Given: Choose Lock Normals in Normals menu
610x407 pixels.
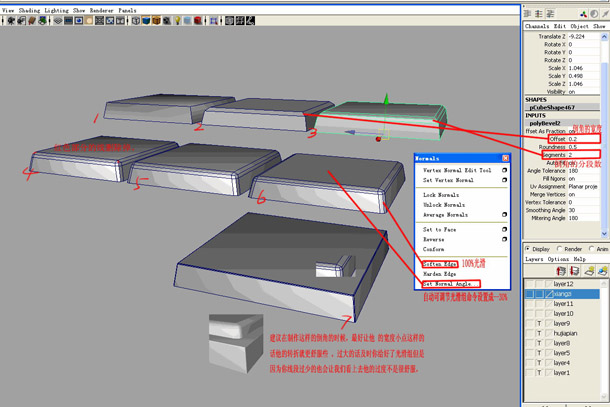Looking at the screenshot, I should click(441, 195).
